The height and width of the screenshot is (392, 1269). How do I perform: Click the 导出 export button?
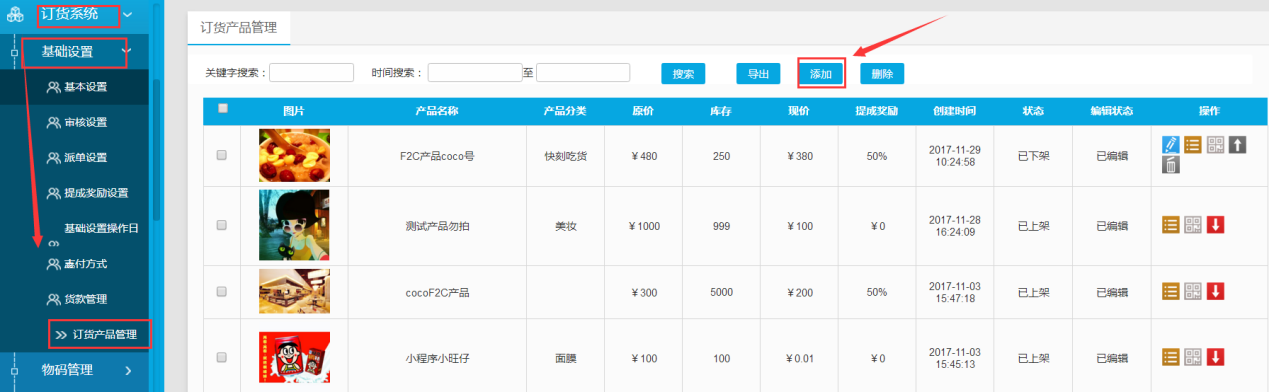[x=758, y=73]
